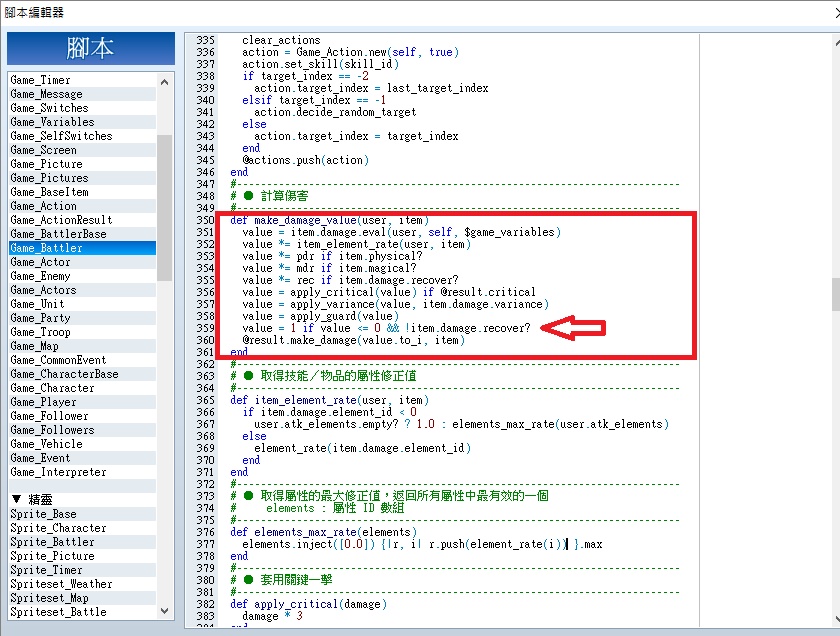
Task: Select the Game_Vehicle script
Action: pos(82,444)
